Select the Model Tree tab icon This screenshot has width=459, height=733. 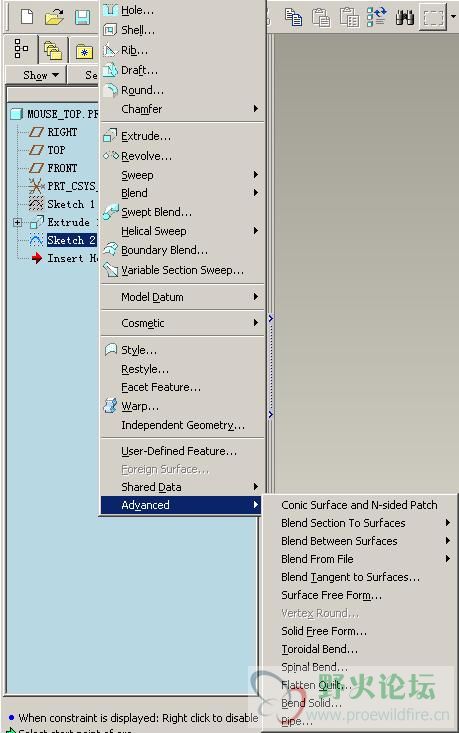click(x=21, y=49)
